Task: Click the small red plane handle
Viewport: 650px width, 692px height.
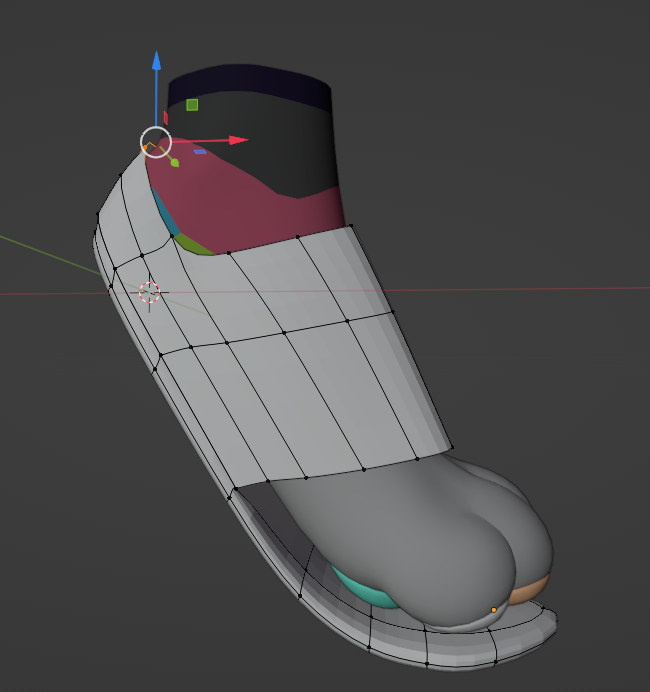Action: coord(166,118)
